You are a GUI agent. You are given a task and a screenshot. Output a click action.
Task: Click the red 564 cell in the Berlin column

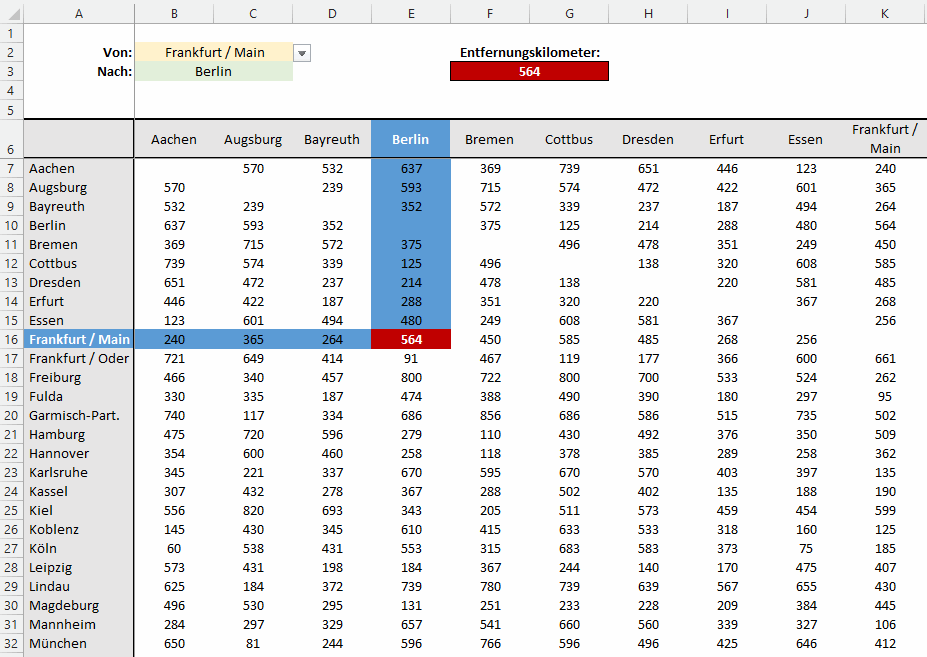411,339
